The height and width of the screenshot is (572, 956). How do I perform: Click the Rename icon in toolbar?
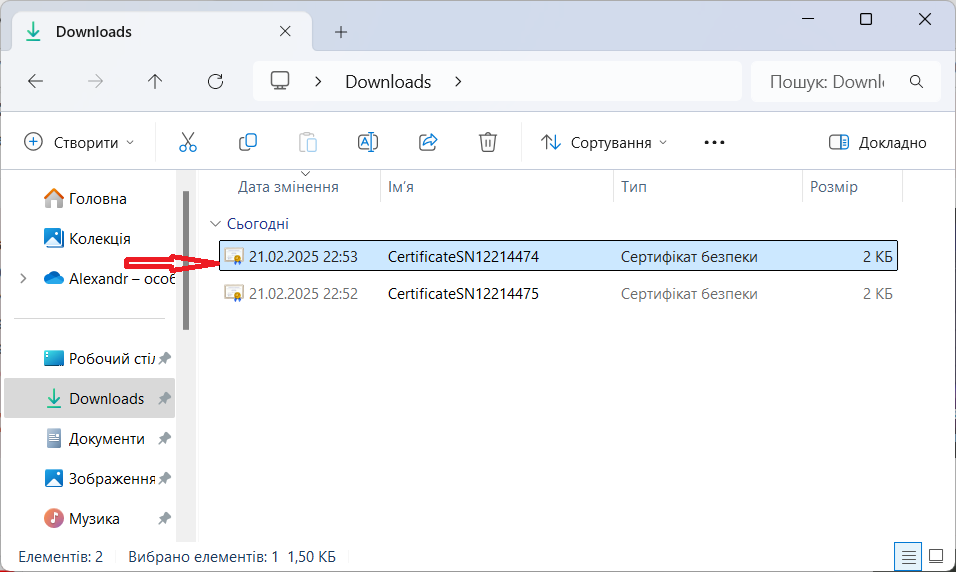click(368, 142)
